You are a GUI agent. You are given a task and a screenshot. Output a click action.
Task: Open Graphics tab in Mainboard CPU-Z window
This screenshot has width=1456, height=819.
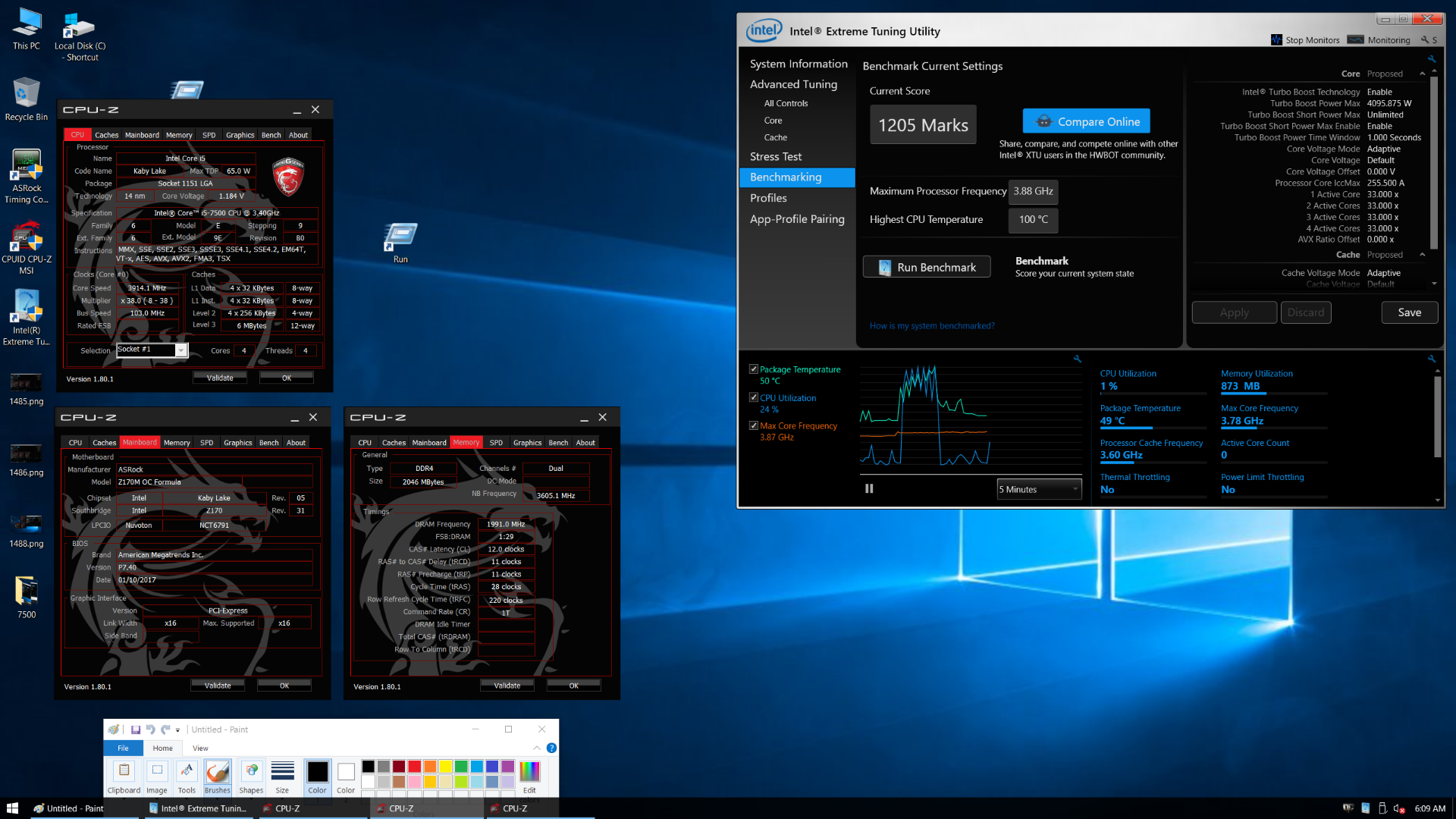(237, 443)
